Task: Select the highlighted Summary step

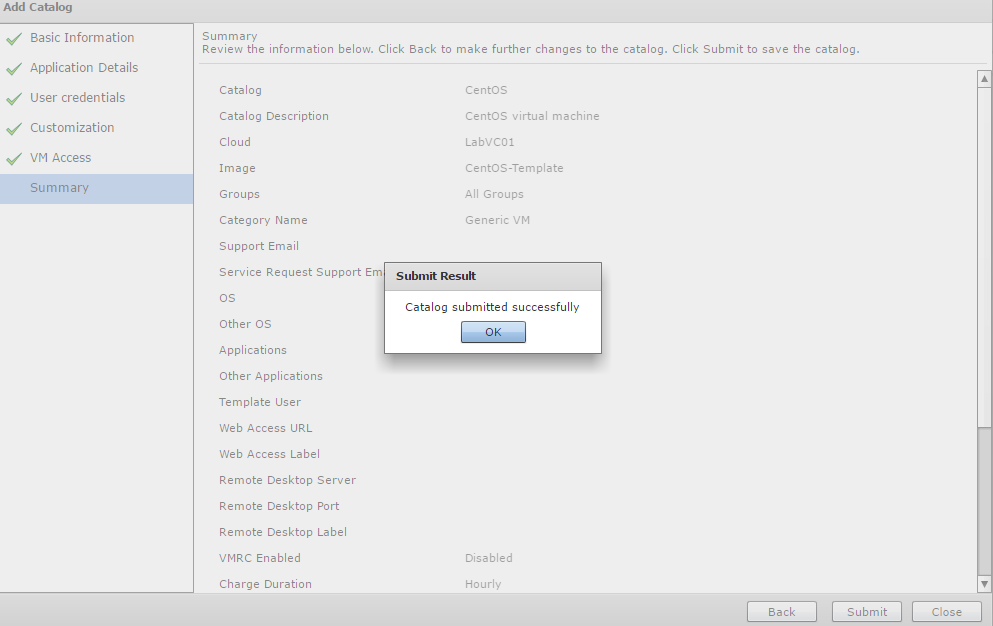Action: coord(59,188)
